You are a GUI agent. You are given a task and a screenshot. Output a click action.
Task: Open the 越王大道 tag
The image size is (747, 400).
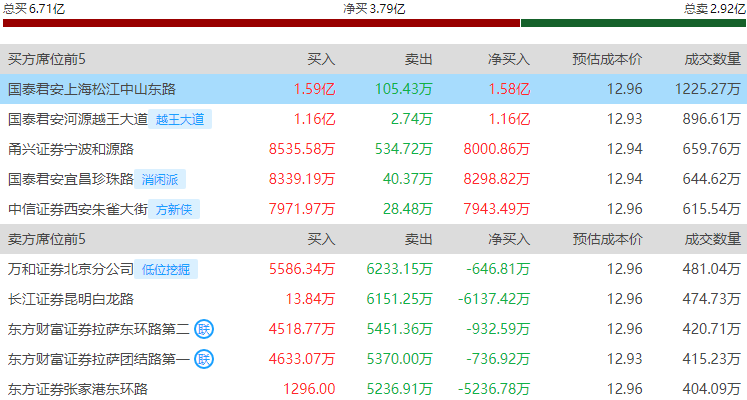[180, 119]
